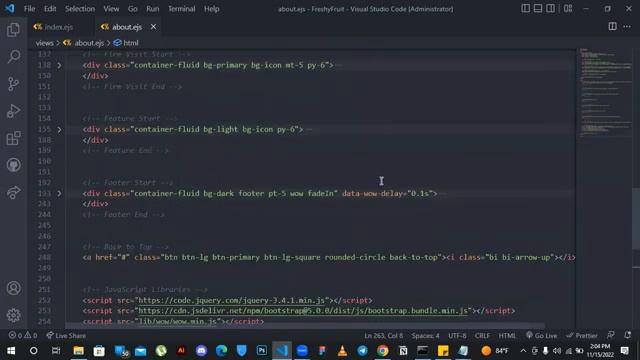This screenshot has height=360, width=640.
Task: Open notifications bell in status bar
Action: click(628, 335)
